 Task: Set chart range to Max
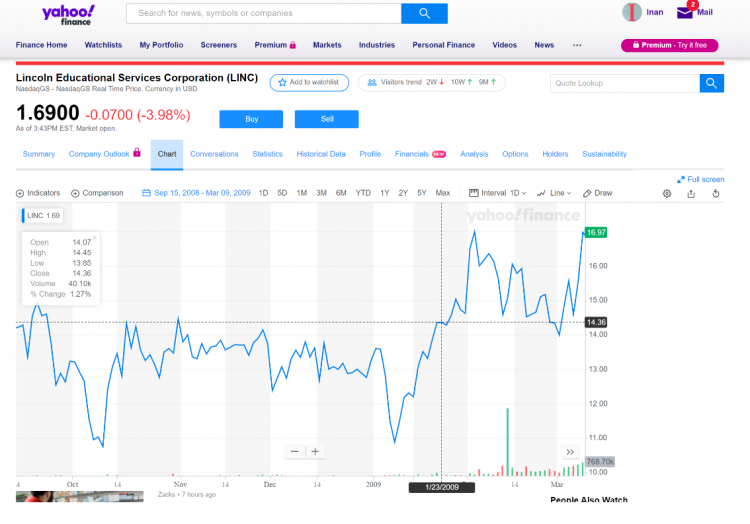[443, 193]
